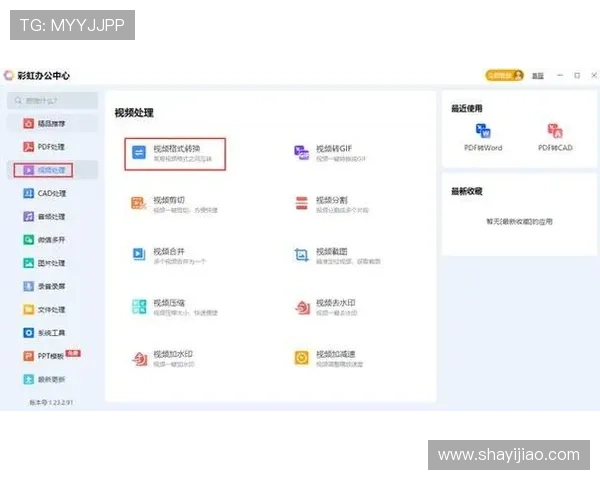The height and width of the screenshot is (480, 600).
Task: Launch the 视频格式转换 tool
Action: click(175, 154)
